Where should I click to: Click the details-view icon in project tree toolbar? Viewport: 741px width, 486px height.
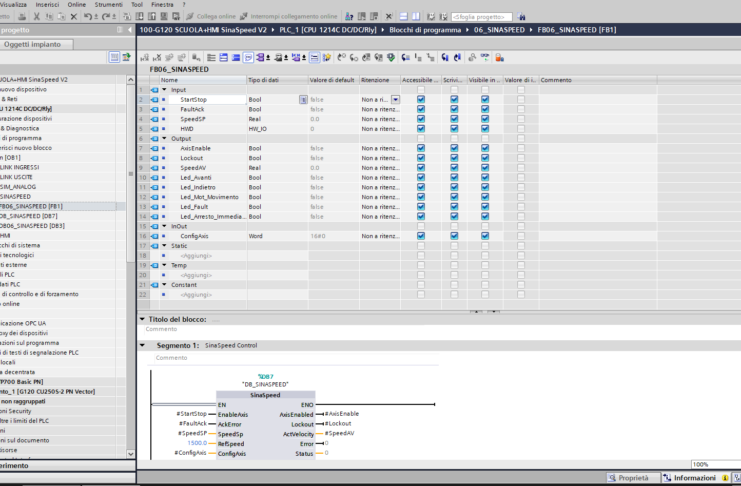114,57
